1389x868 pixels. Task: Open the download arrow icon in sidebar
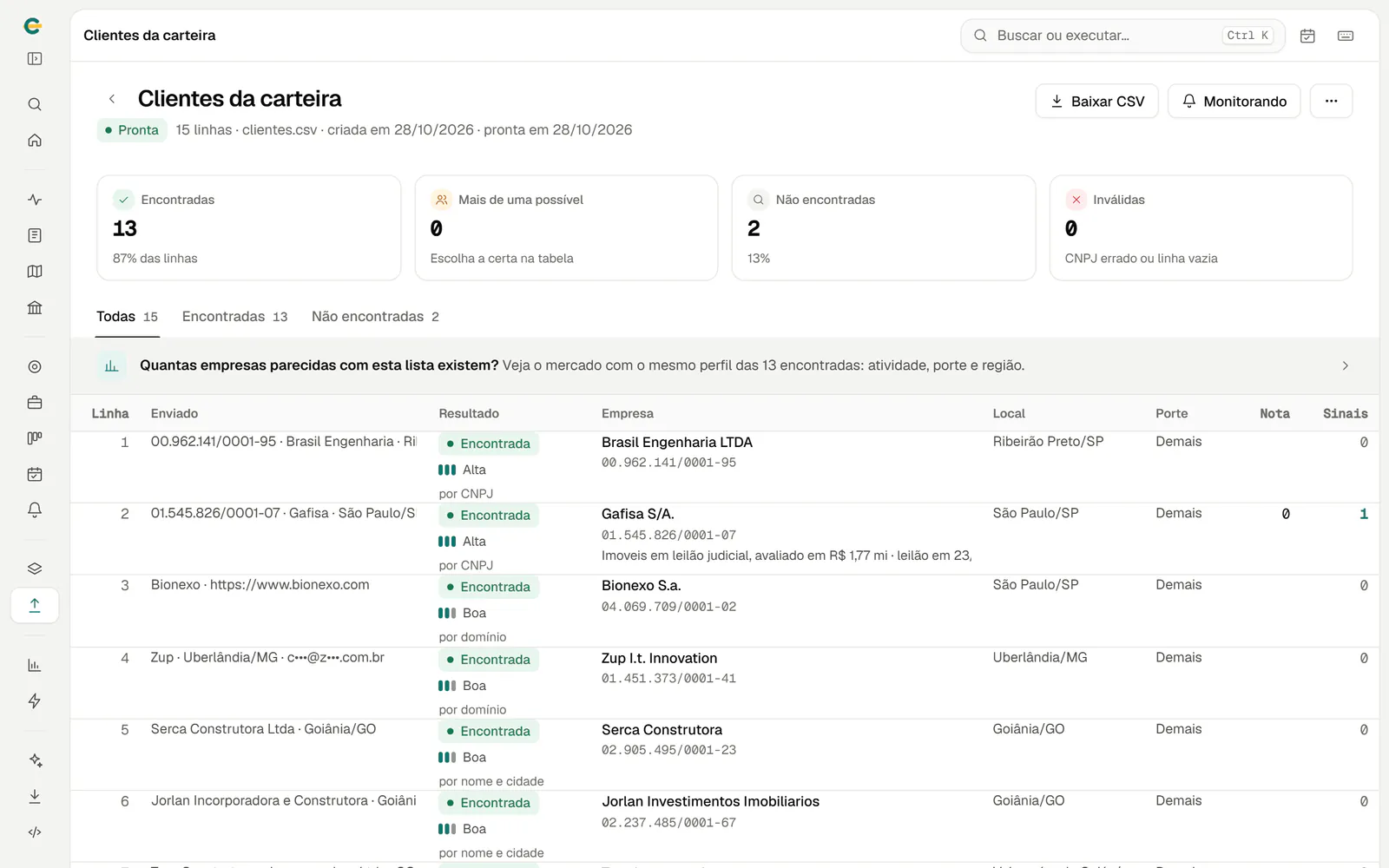coord(35,796)
